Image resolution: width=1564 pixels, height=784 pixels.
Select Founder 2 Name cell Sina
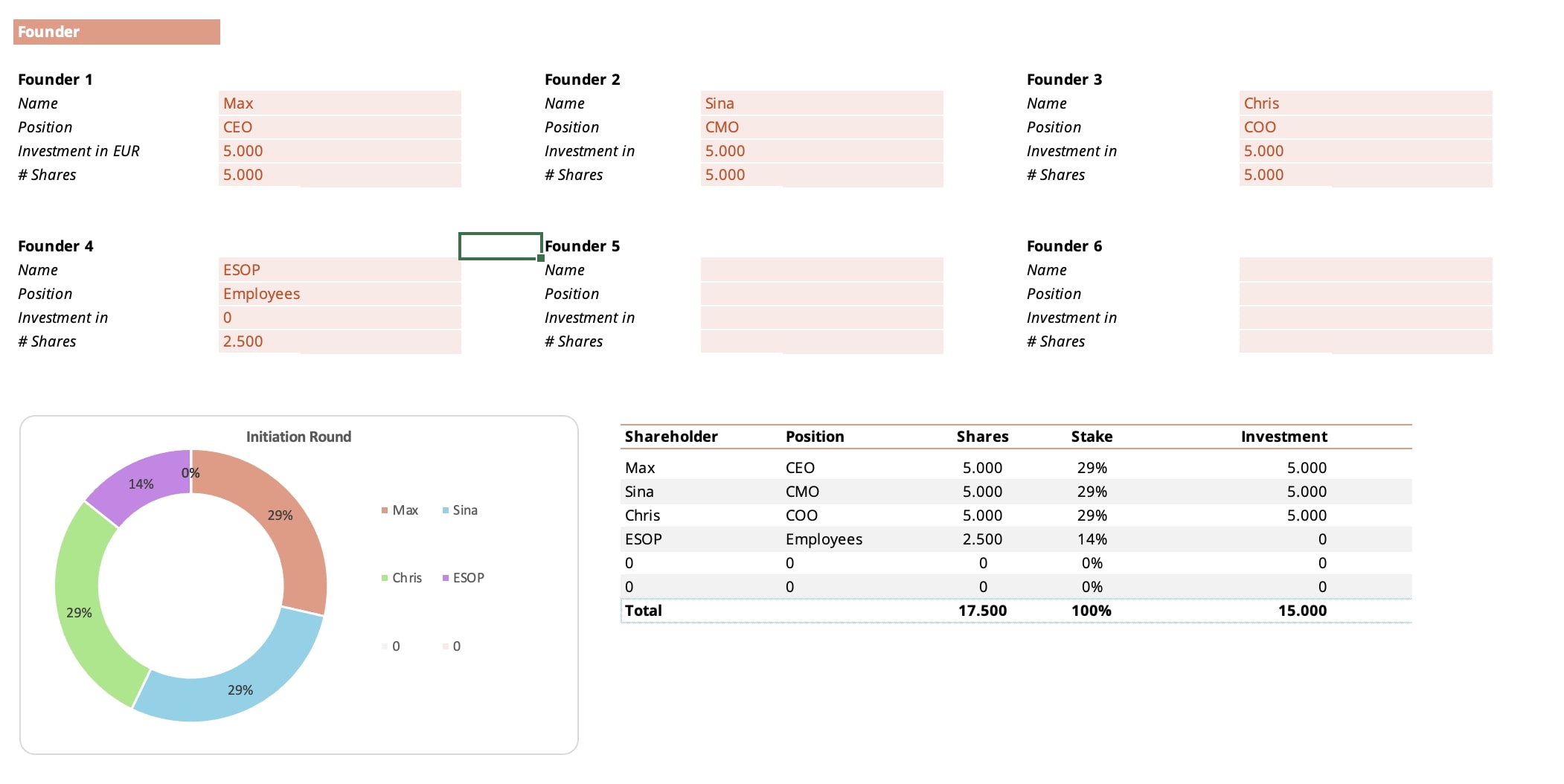tap(821, 103)
